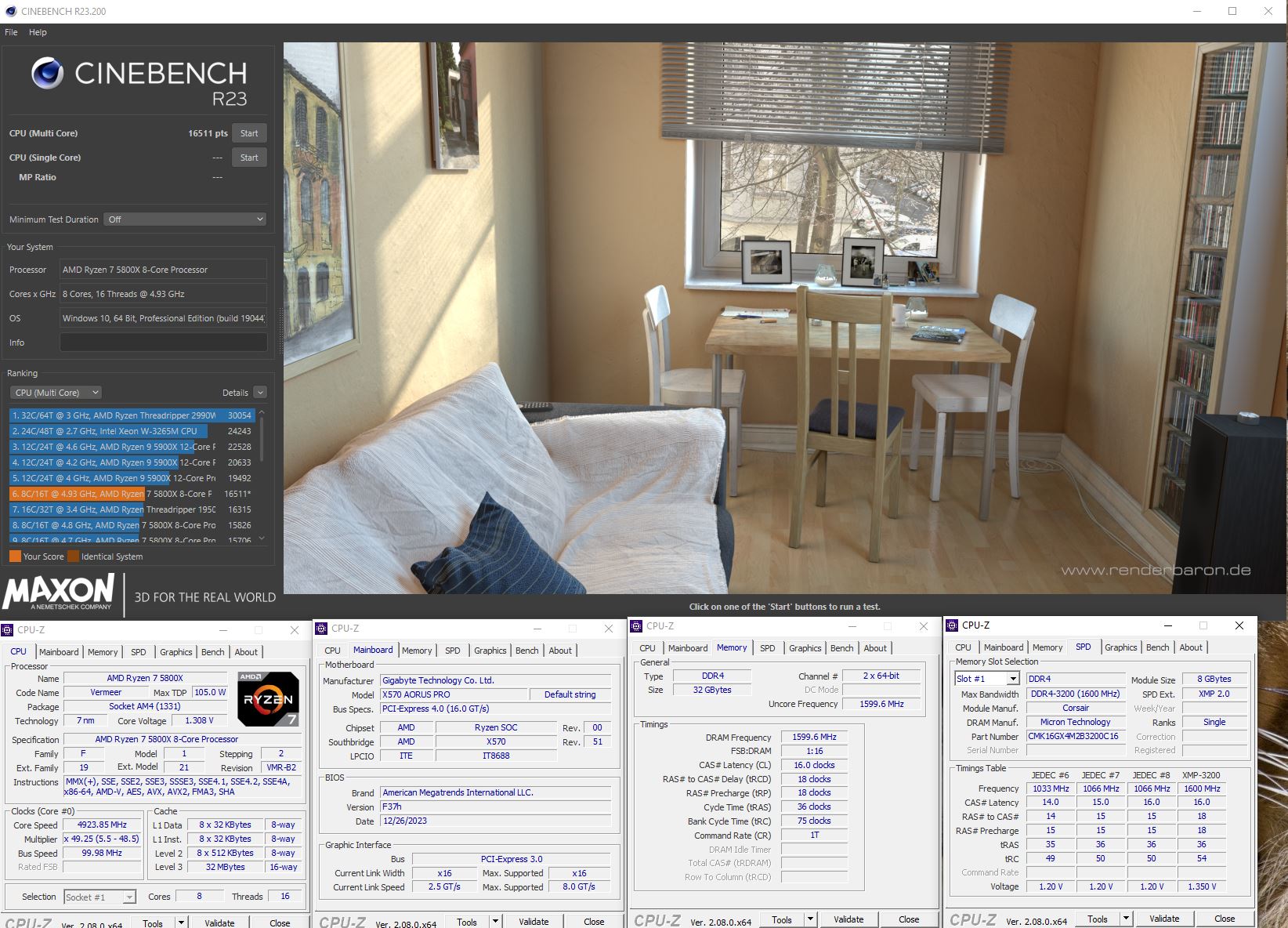Open Memory tab in SPD CPU-Z window
The height and width of the screenshot is (928, 1288).
[x=1047, y=647]
